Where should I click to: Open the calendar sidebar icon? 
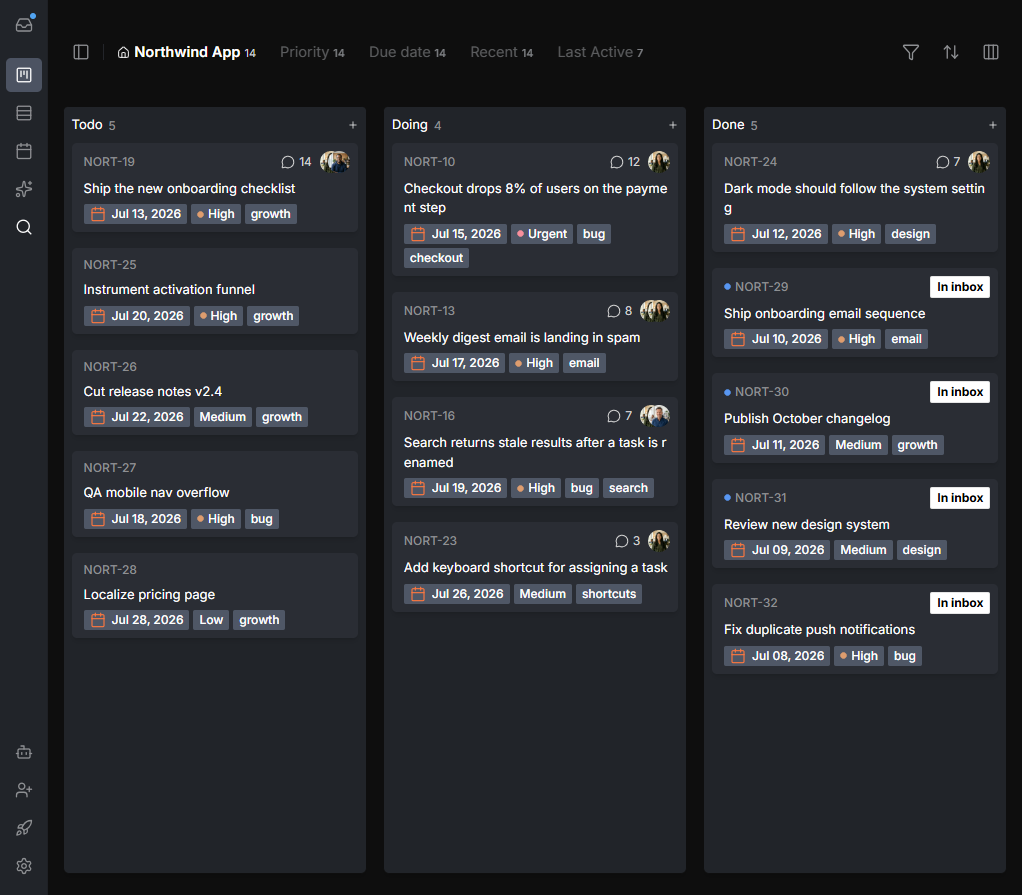click(24, 151)
